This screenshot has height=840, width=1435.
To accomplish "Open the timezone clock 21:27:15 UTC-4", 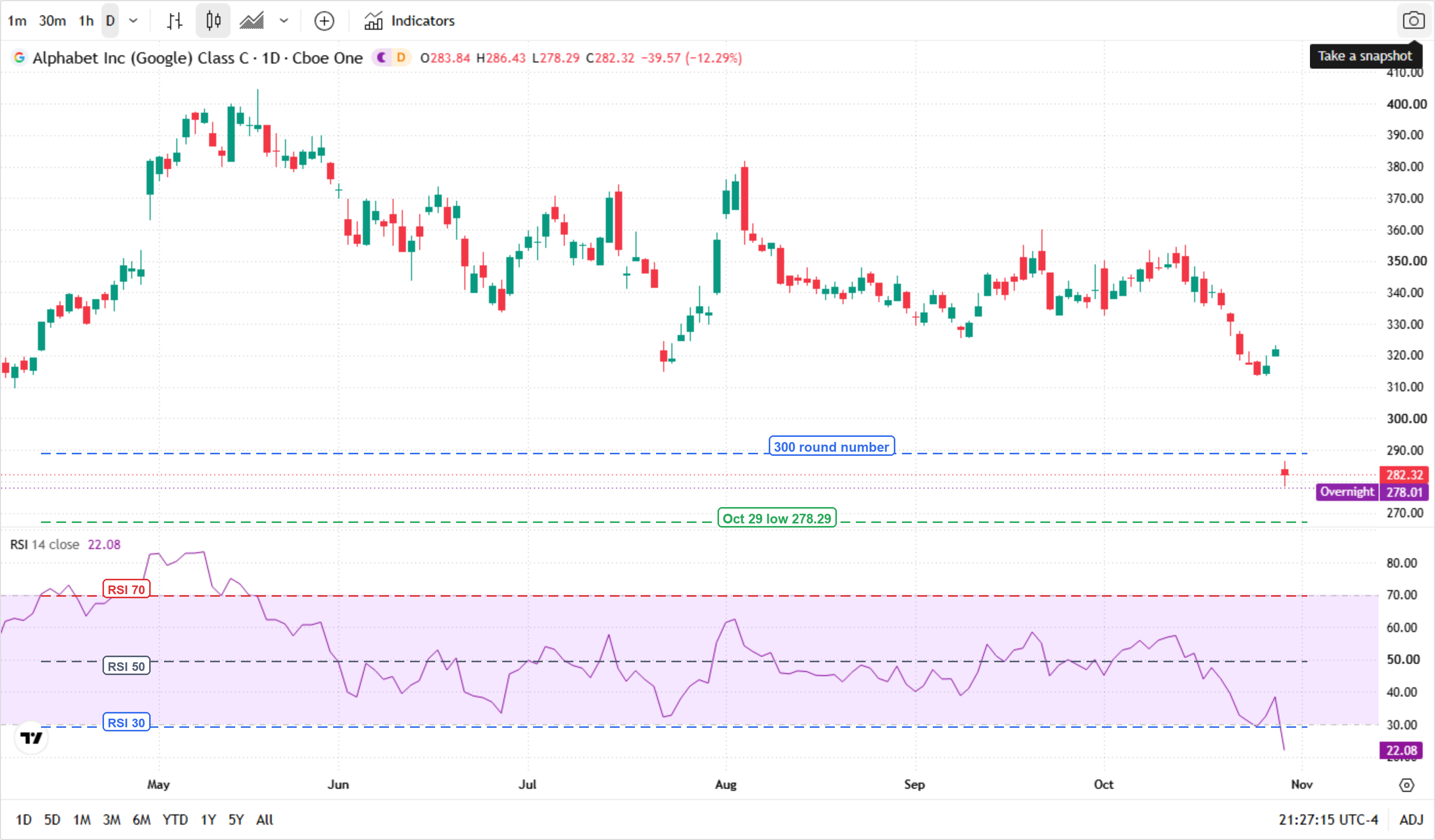I will click(x=1328, y=820).
